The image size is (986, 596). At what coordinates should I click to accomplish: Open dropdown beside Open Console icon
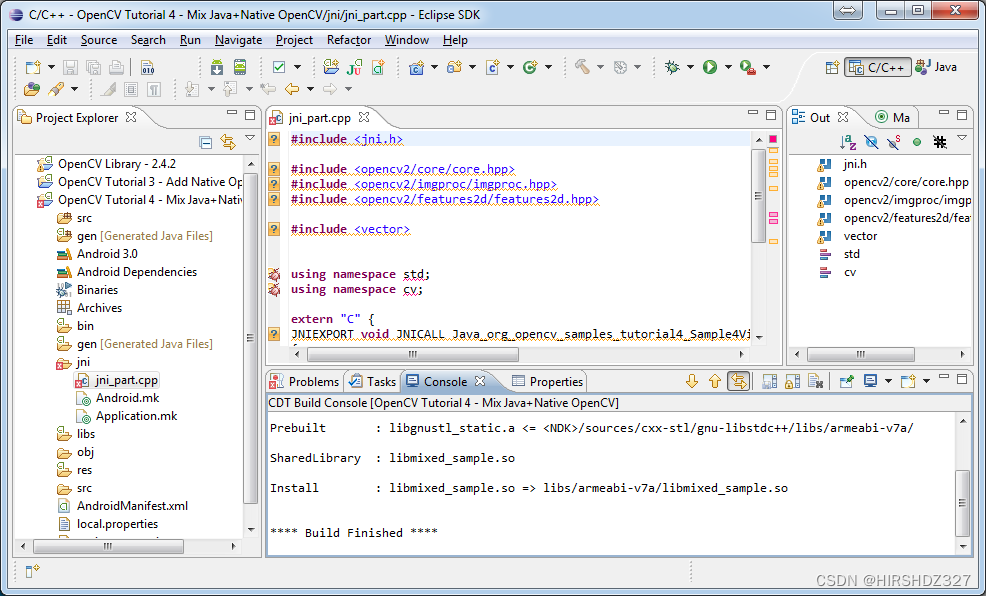click(926, 381)
